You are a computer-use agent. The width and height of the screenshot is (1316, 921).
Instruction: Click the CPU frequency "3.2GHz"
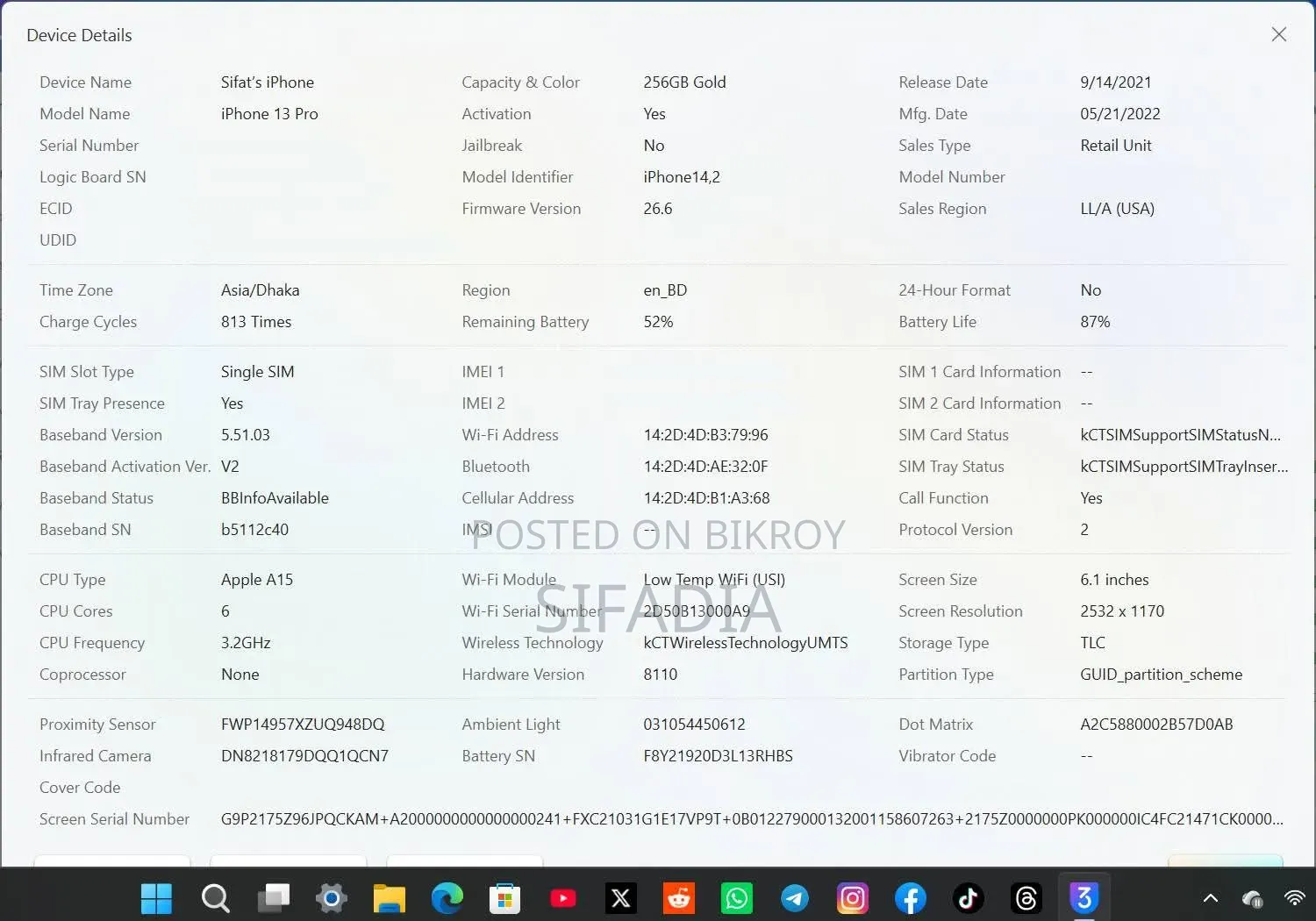(x=246, y=643)
